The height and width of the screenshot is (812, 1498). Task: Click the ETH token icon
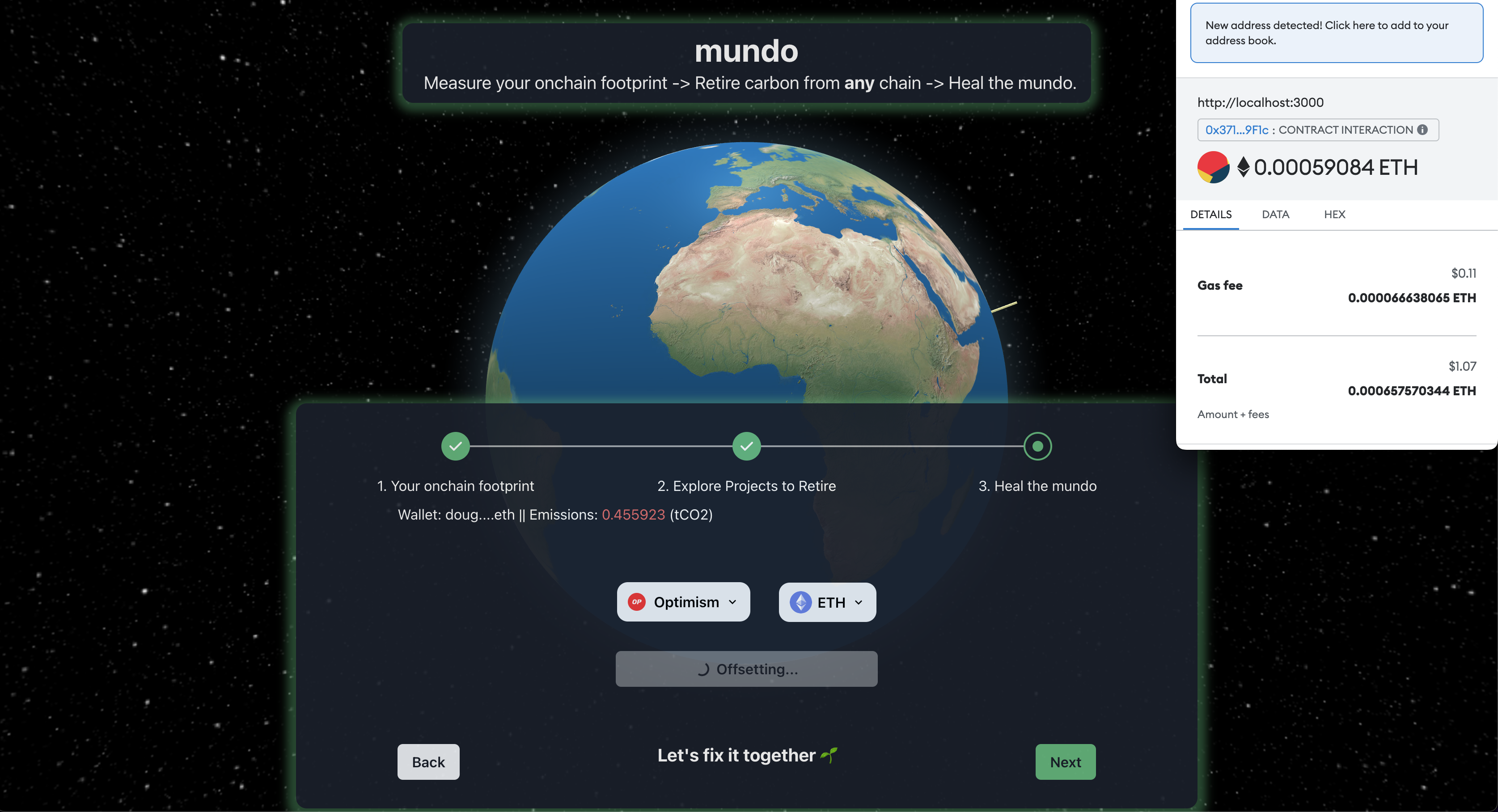799,601
